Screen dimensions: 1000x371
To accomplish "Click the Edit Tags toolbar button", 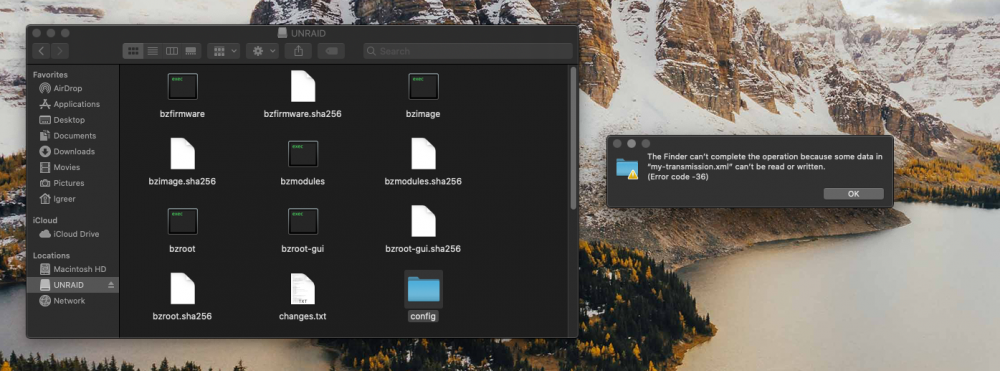I will [331, 51].
